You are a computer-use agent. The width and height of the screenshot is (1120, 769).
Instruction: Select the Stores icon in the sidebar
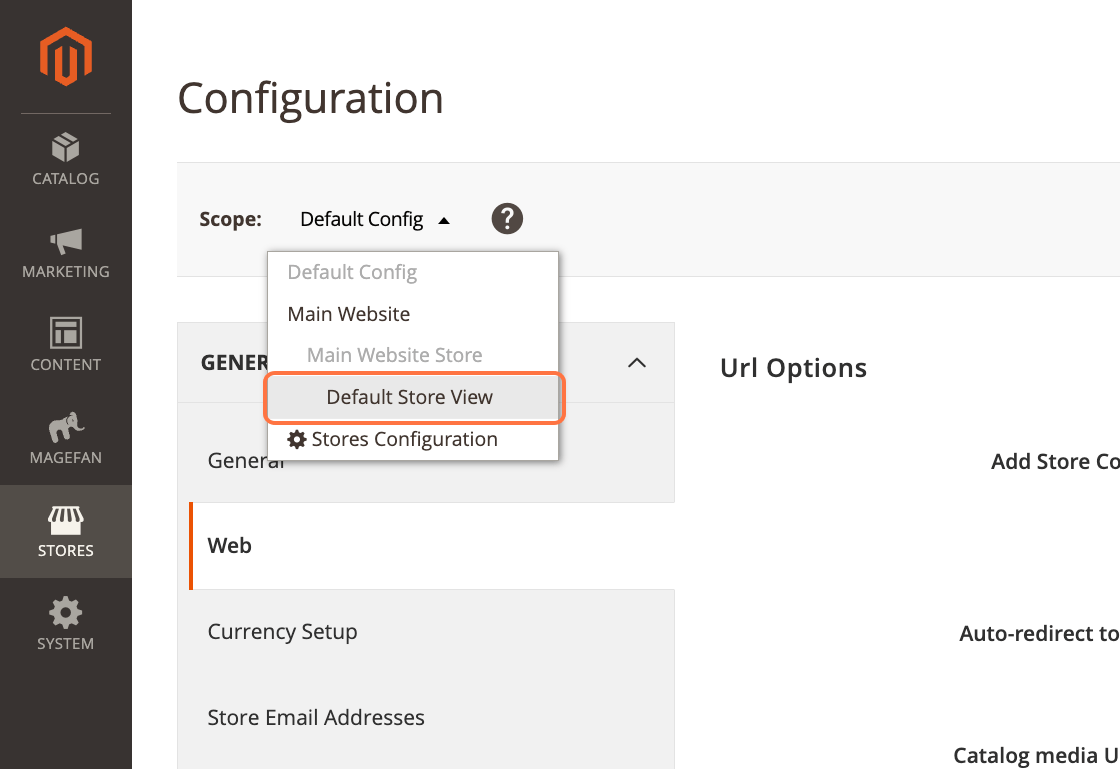tap(65, 531)
